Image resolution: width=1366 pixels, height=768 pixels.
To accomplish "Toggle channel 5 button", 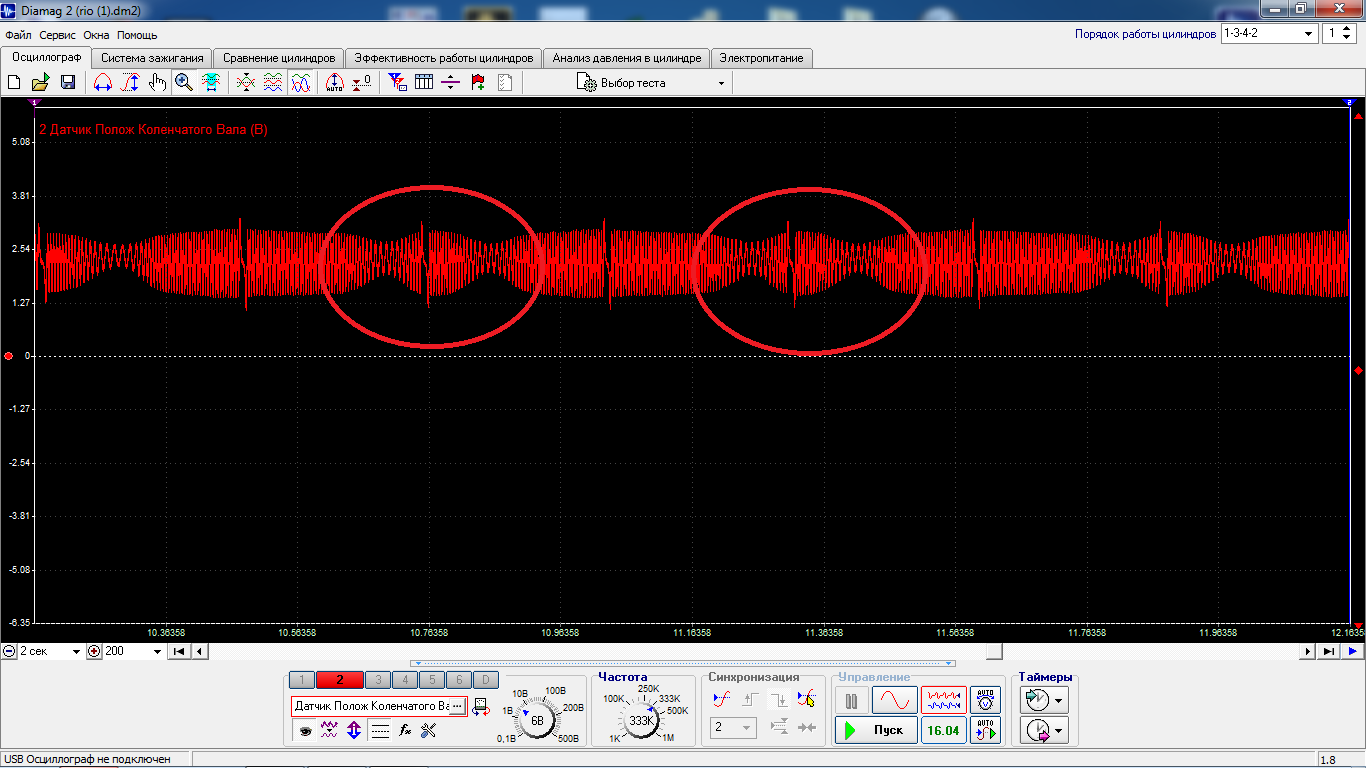I will point(432,680).
